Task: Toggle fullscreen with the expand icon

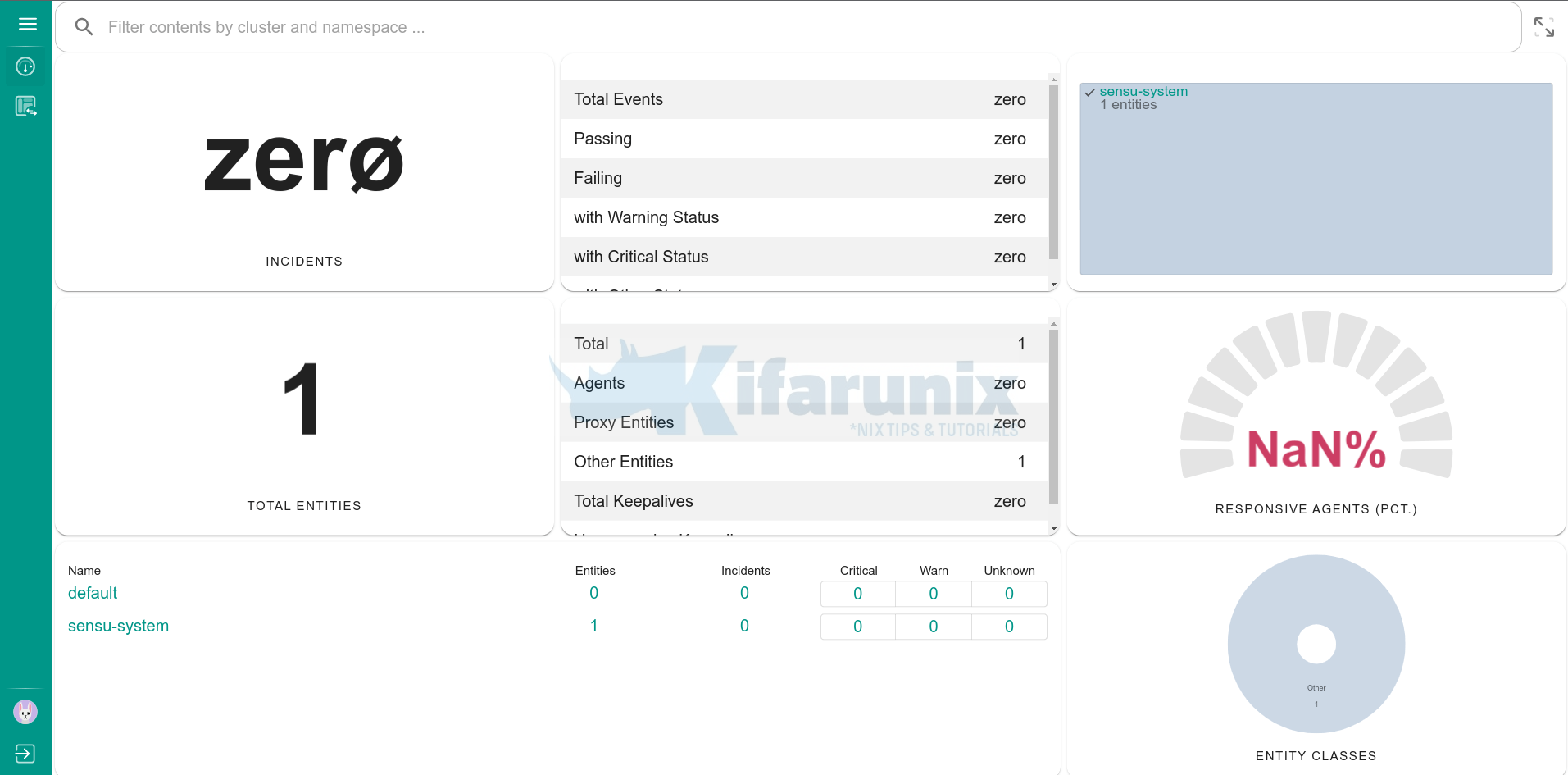Action: tap(1544, 27)
